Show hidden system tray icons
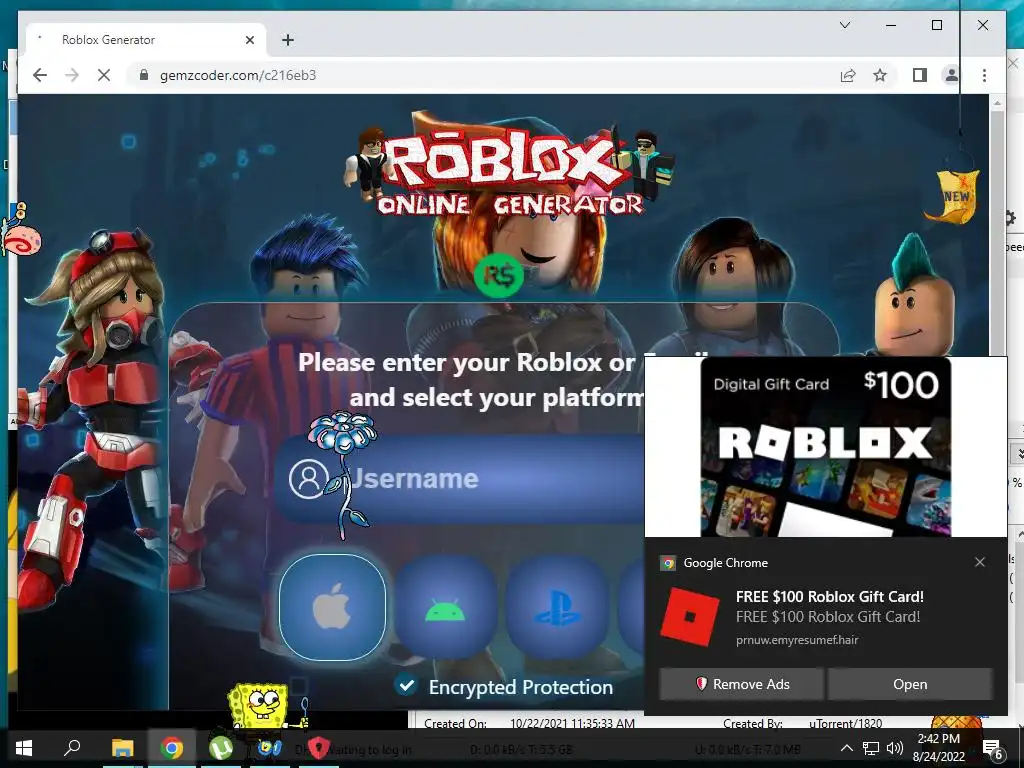This screenshot has width=1024, height=768. click(x=846, y=748)
